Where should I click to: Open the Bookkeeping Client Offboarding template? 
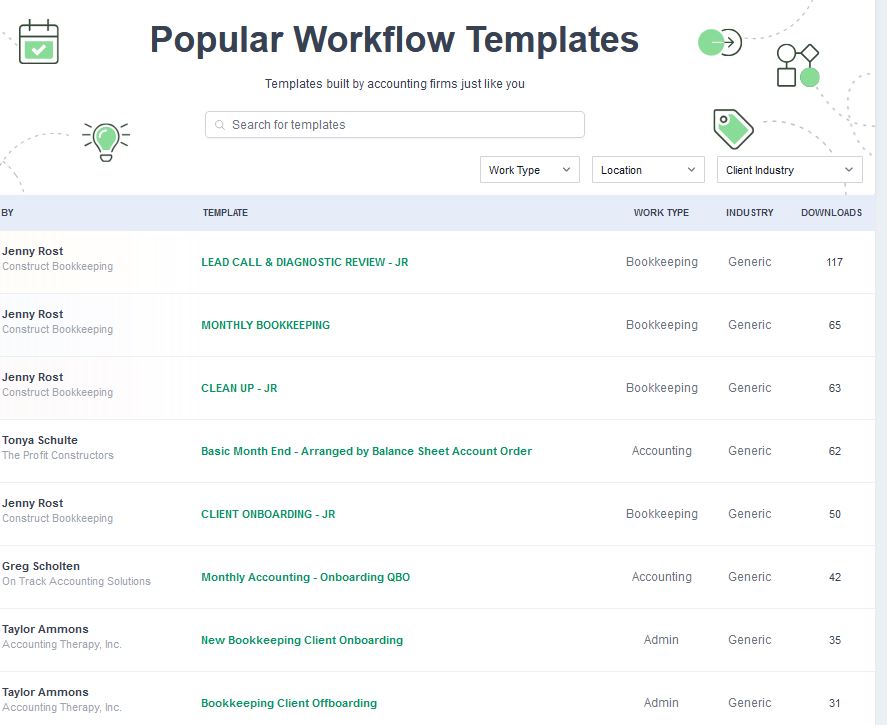(x=289, y=703)
